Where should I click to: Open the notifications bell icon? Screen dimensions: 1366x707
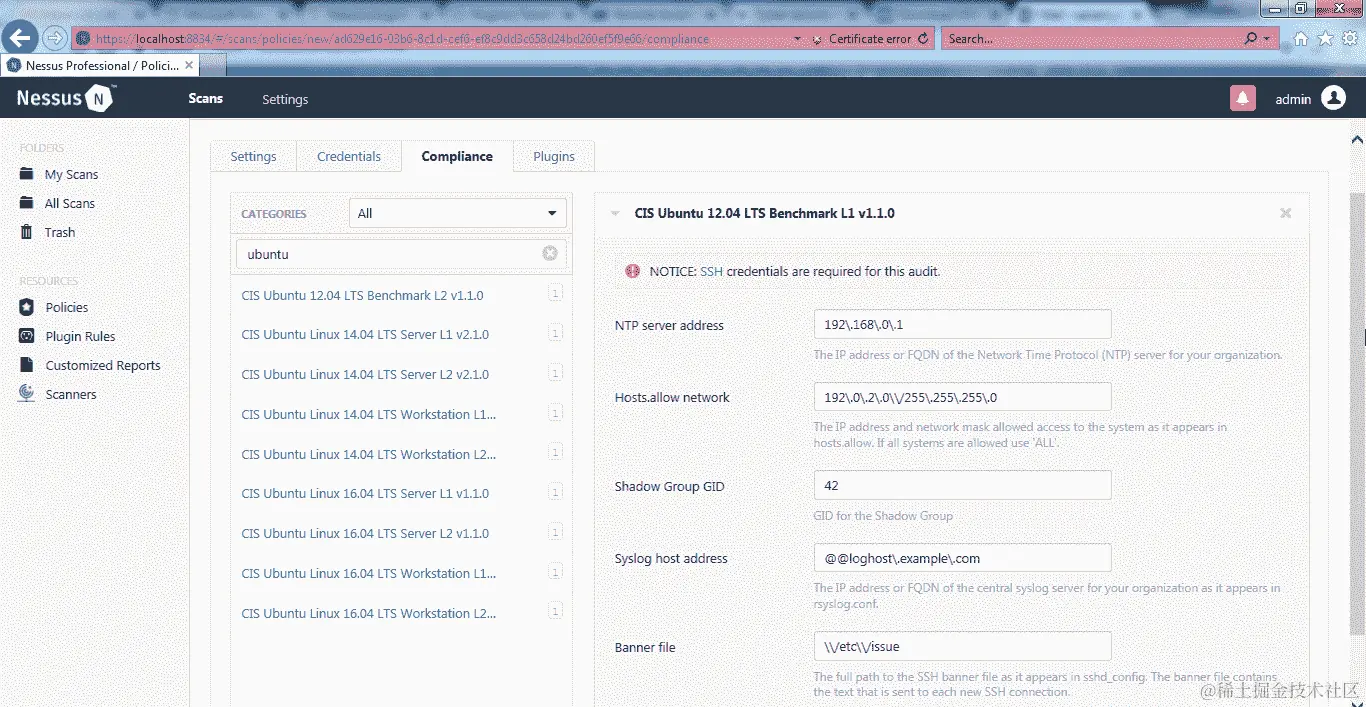(x=1242, y=98)
